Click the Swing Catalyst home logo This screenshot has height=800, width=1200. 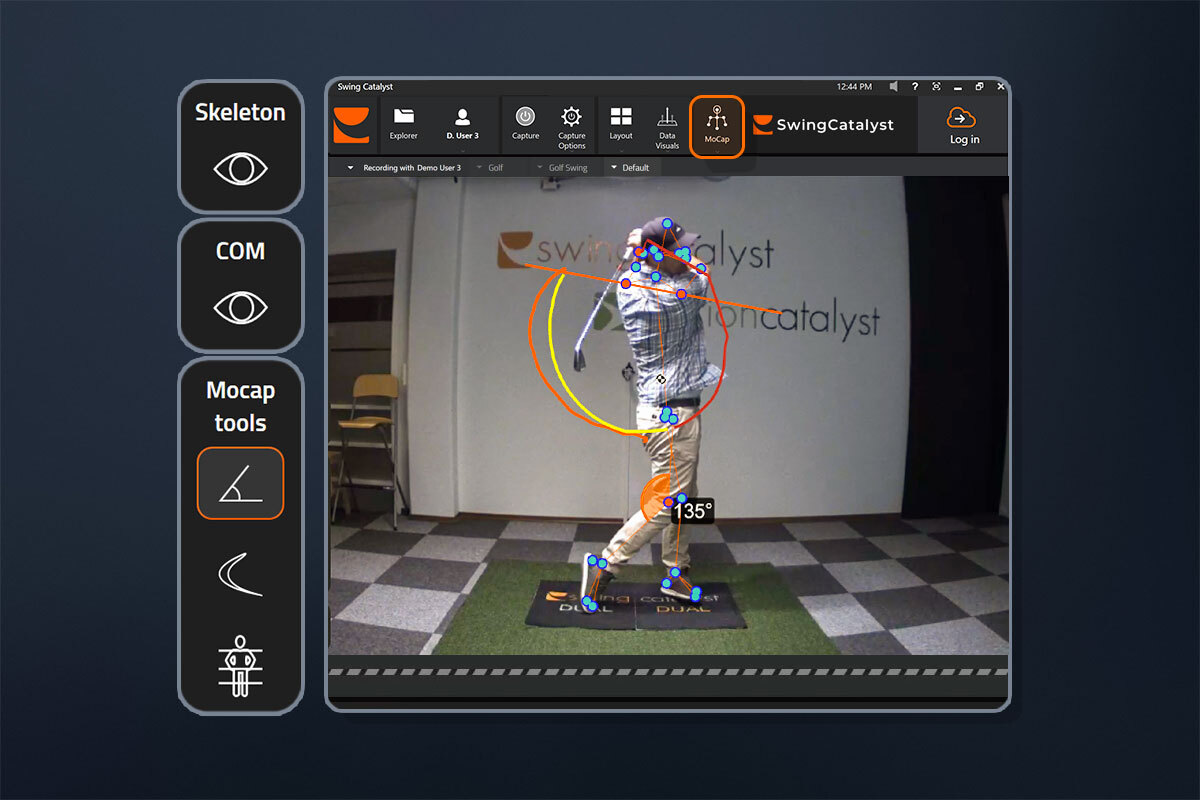click(351, 125)
